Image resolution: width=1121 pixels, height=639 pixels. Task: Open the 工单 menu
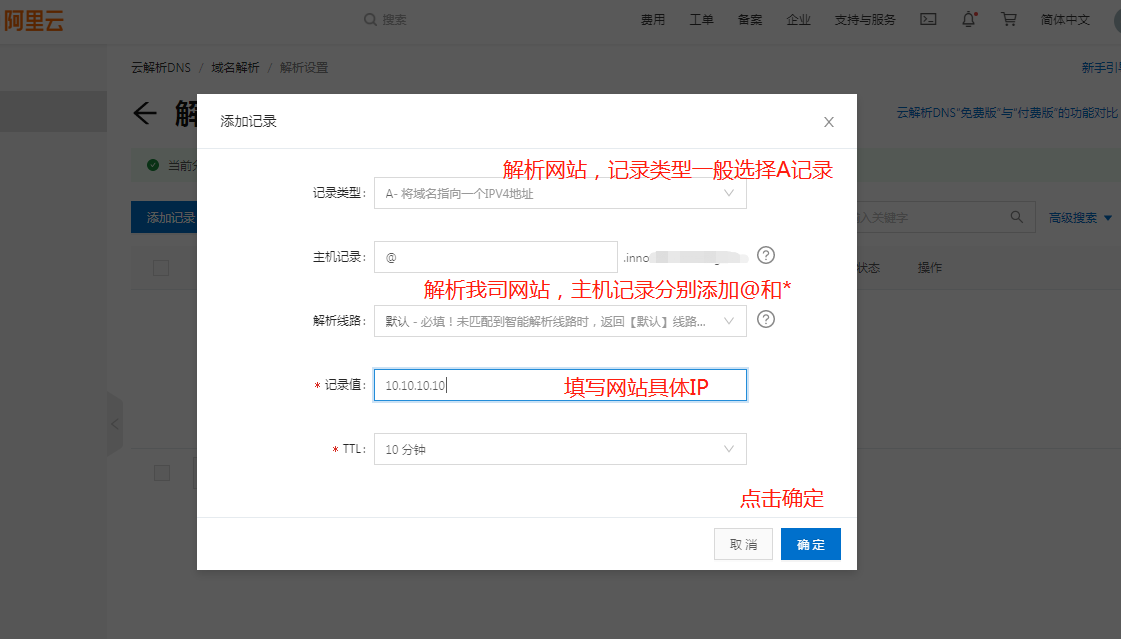click(x=701, y=20)
